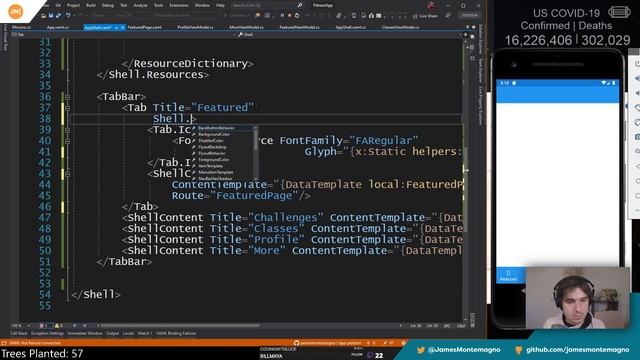Open the Build menu
640x360 pixels.
(x=91, y=5)
